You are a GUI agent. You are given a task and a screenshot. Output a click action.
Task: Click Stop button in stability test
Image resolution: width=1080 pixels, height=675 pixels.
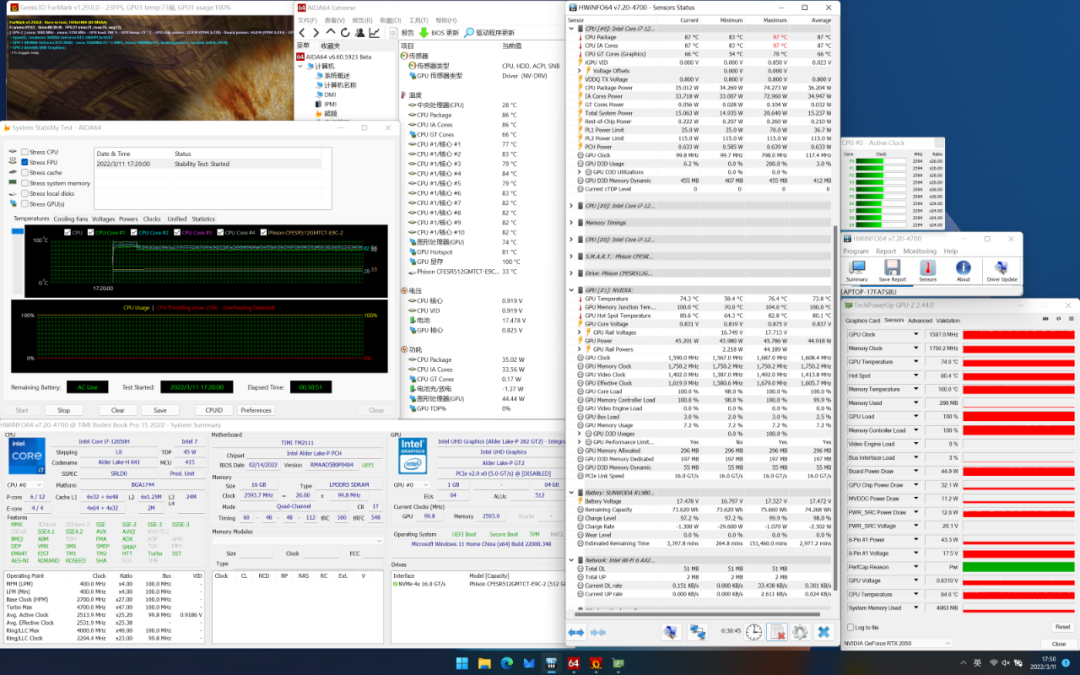tap(64, 410)
